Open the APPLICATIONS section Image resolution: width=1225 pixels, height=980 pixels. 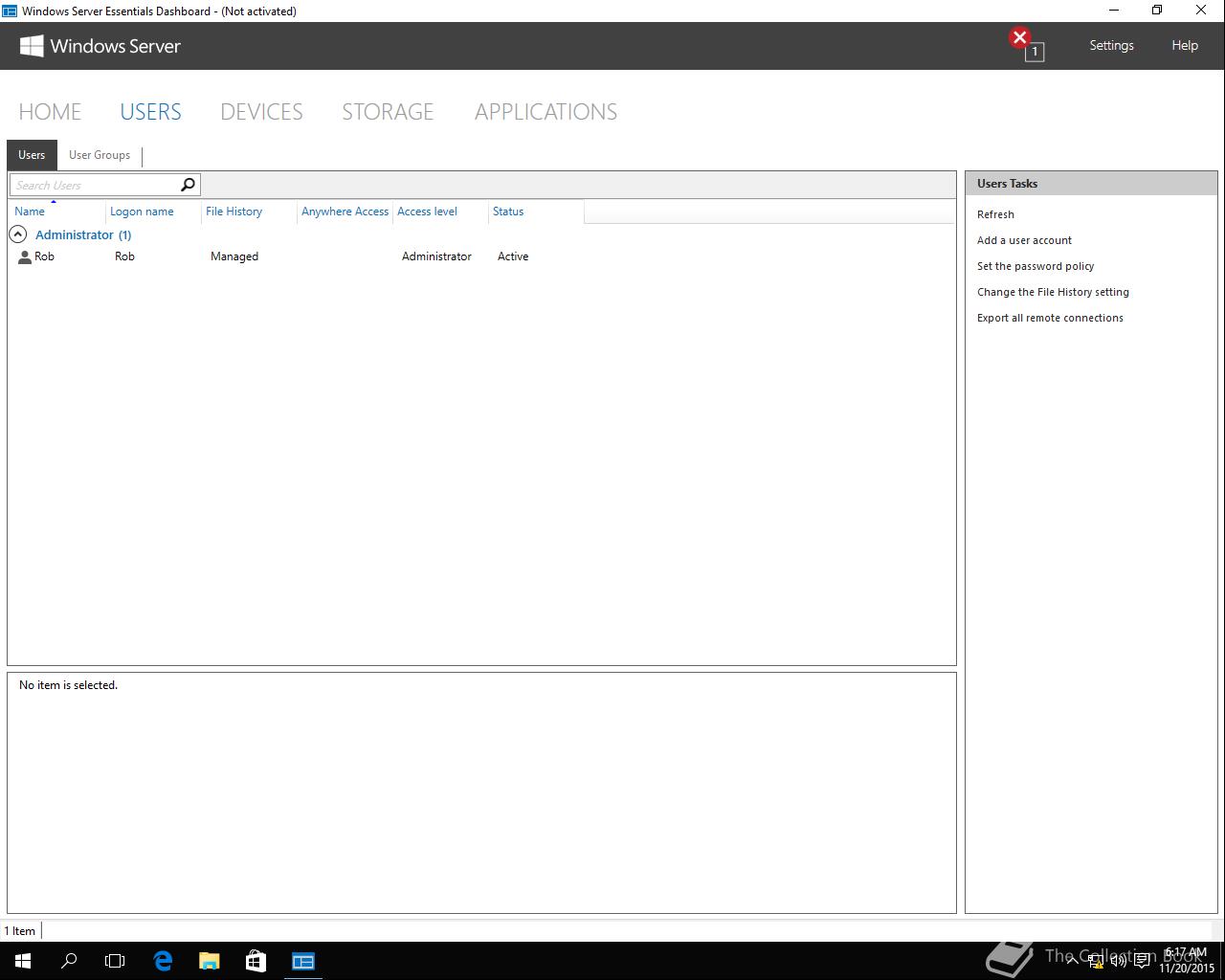point(546,112)
